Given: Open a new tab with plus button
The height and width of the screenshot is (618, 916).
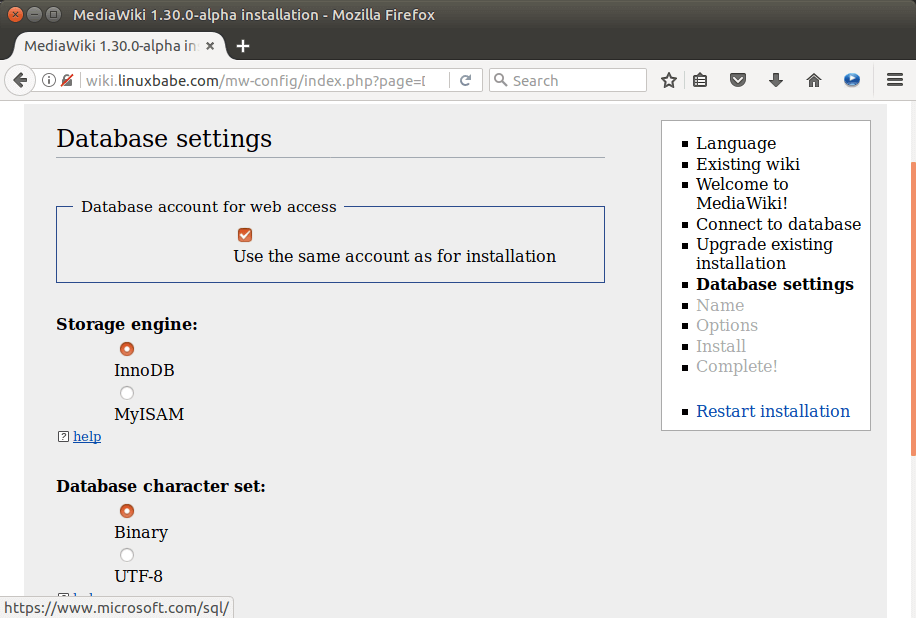Looking at the screenshot, I should pyautogui.click(x=243, y=46).
